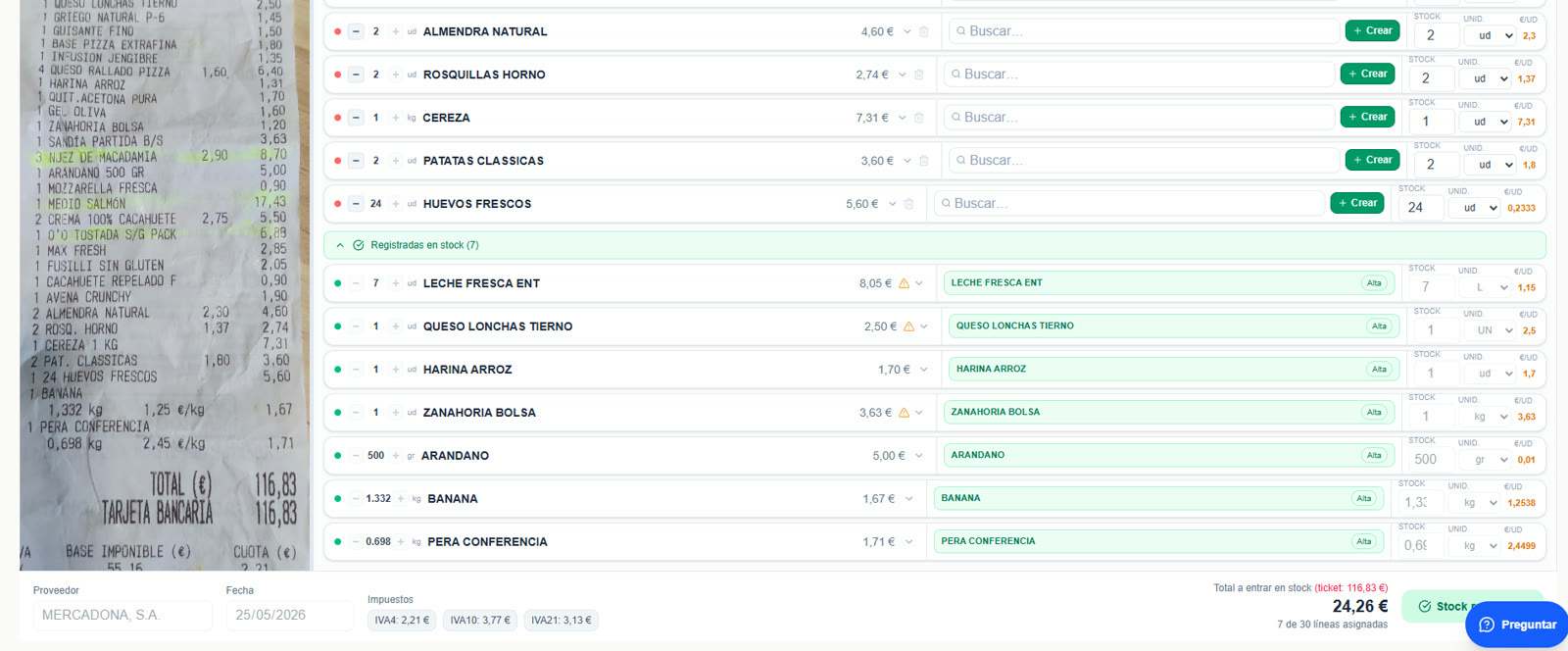
Task: Decrease ROSQUILLAS HORNO quantity with minus
Action: [356, 75]
